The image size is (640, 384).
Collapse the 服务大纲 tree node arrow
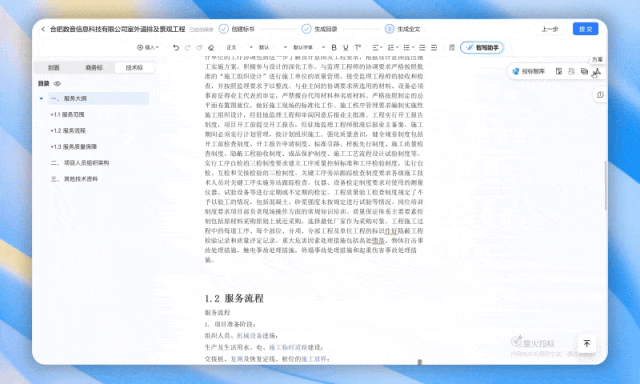(41, 98)
